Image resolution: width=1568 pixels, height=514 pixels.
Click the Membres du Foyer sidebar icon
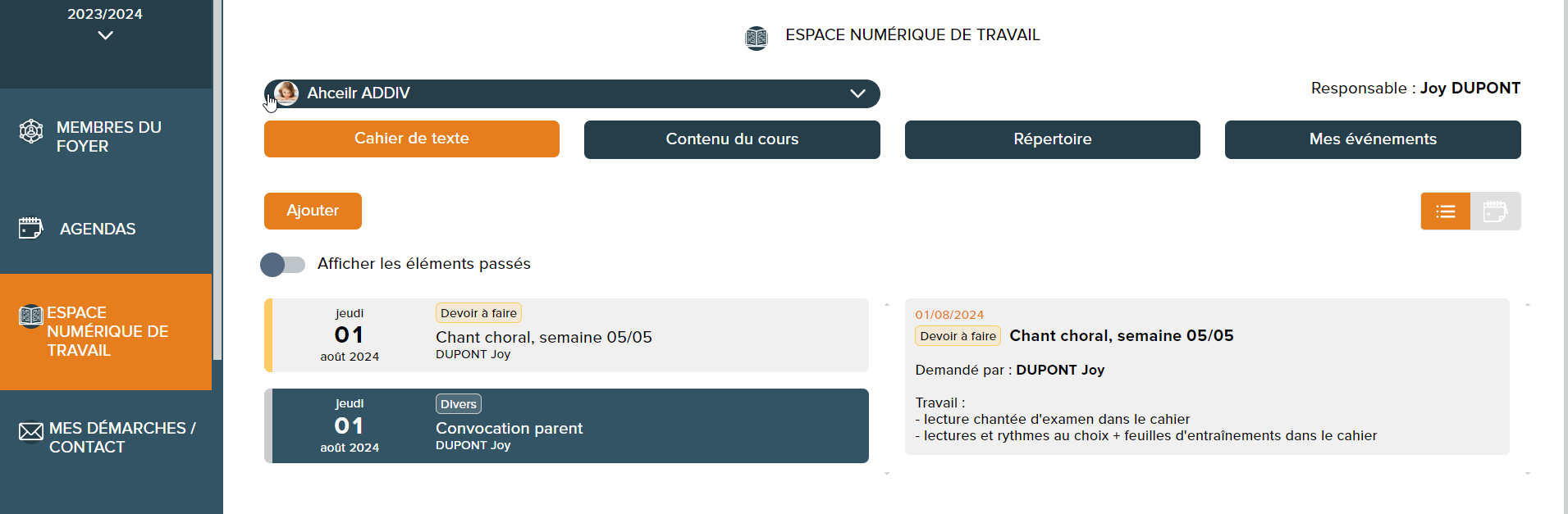point(31,131)
